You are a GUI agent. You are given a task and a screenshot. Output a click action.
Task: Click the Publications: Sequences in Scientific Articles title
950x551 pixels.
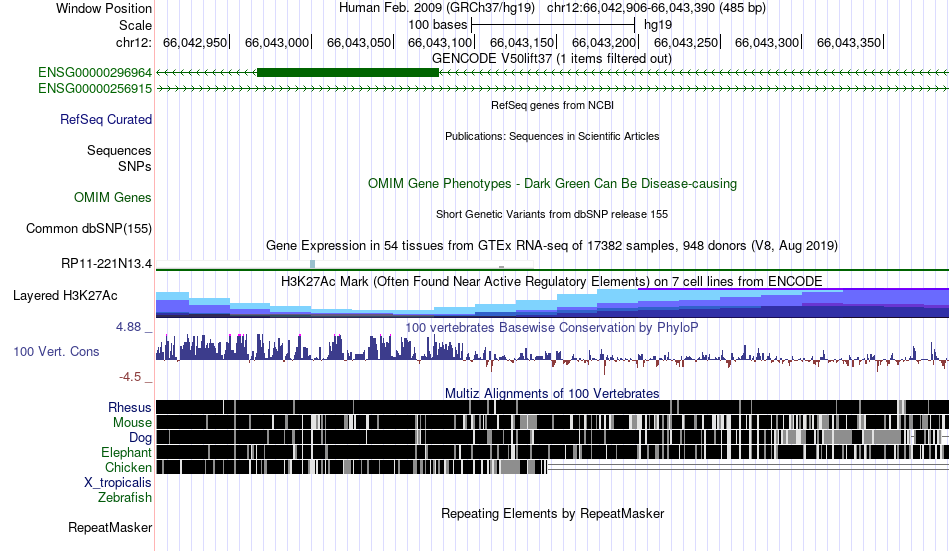click(x=552, y=136)
